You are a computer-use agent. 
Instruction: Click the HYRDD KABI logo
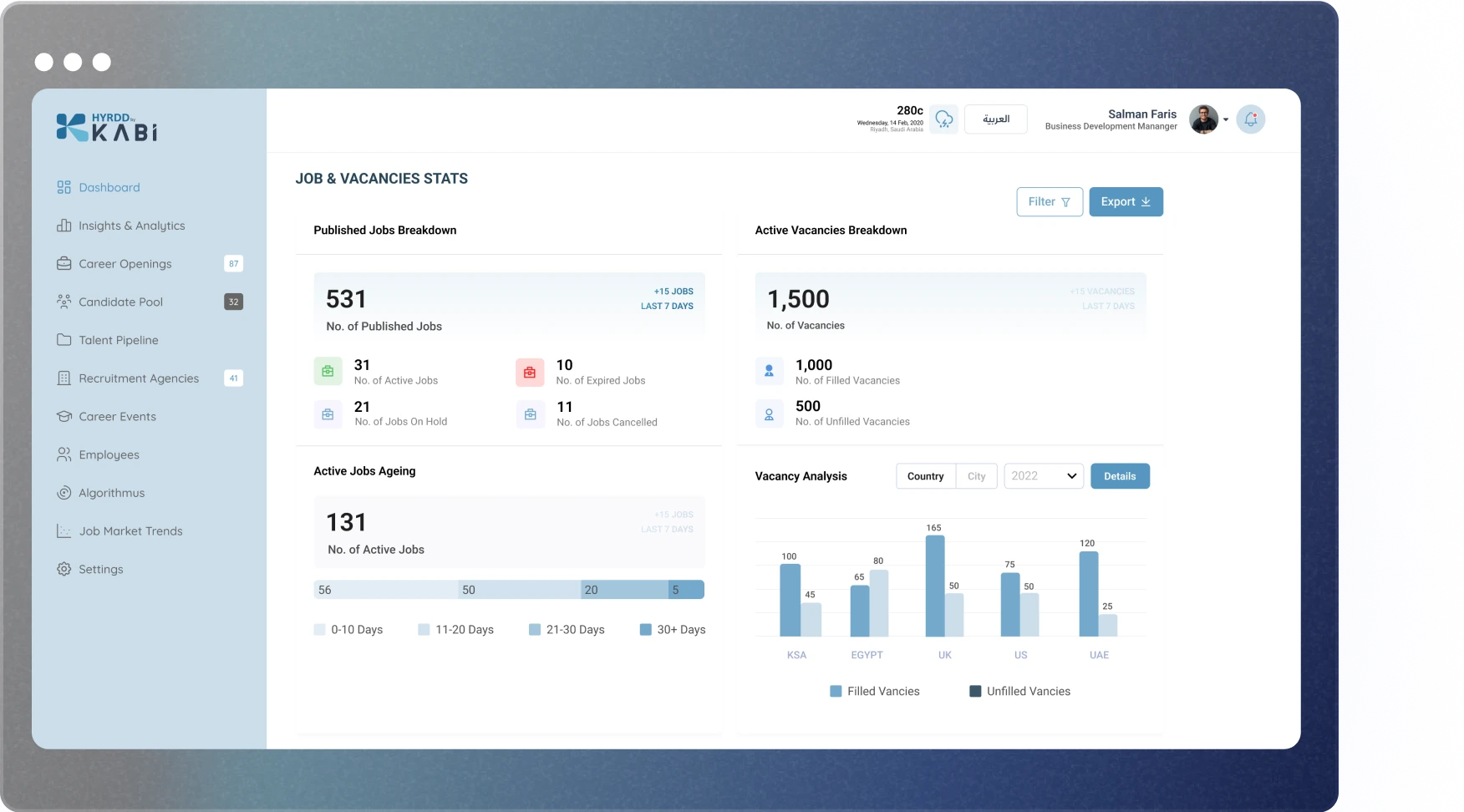107,127
